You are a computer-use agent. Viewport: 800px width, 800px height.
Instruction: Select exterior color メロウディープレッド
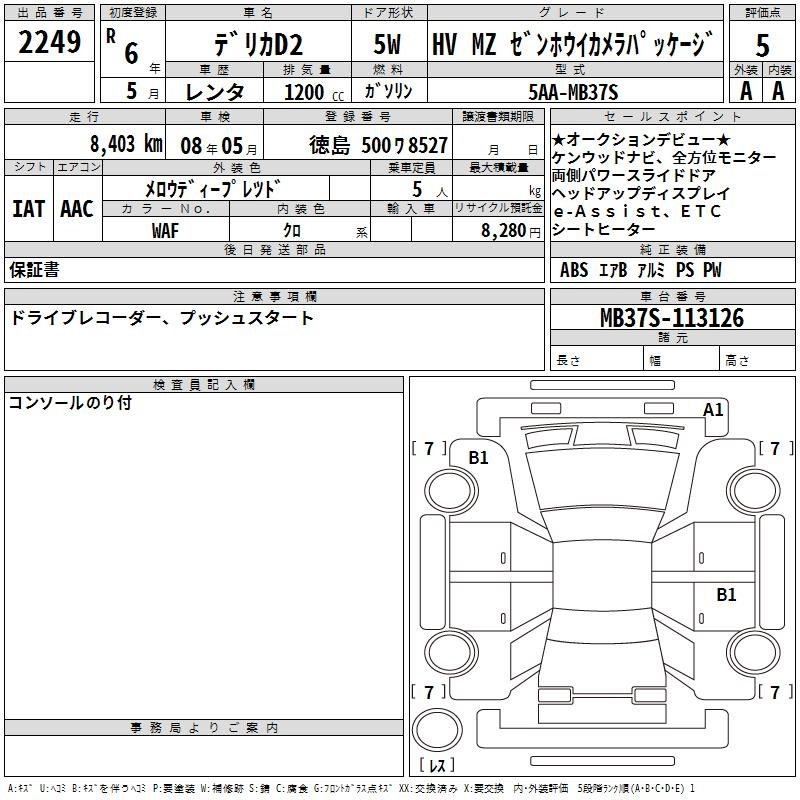click(213, 189)
